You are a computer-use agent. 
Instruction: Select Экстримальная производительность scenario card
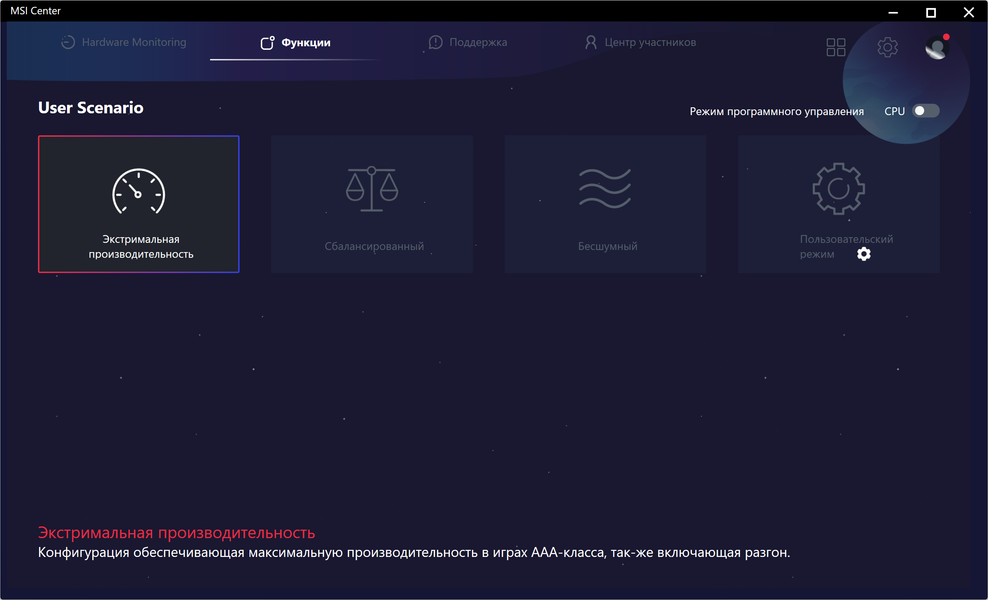(x=139, y=204)
